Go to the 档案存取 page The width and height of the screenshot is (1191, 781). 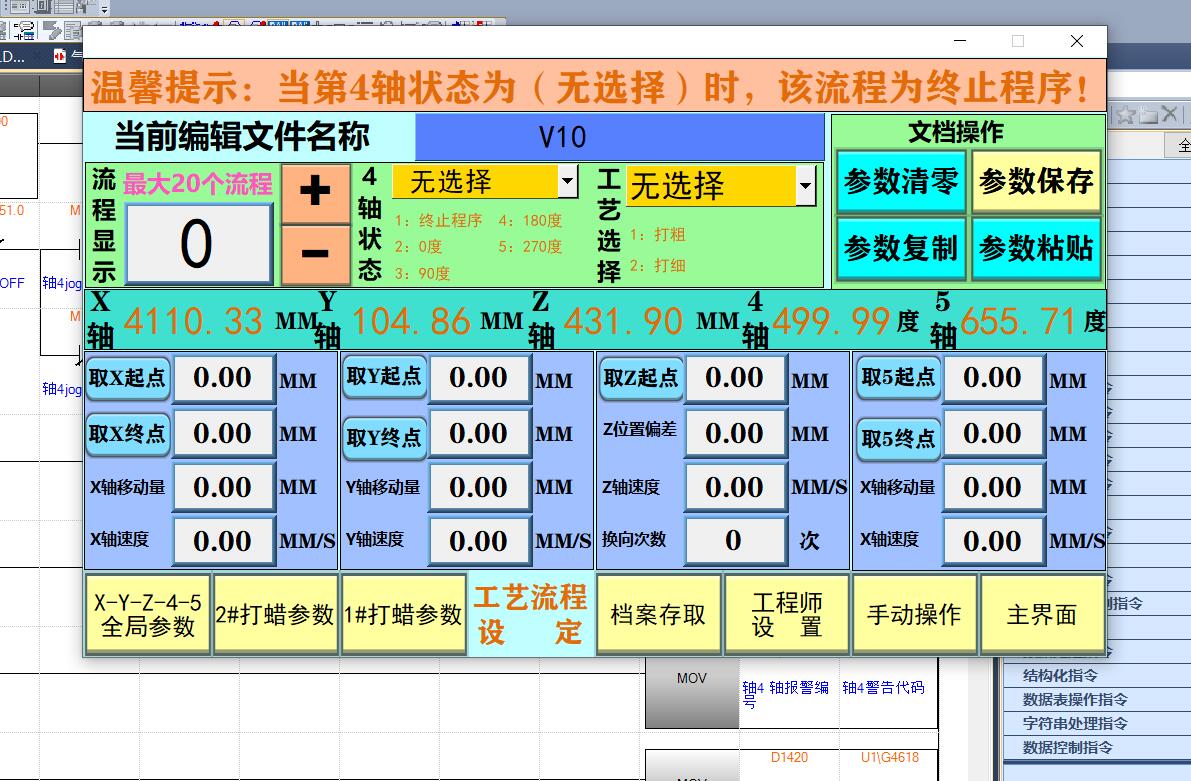click(658, 614)
